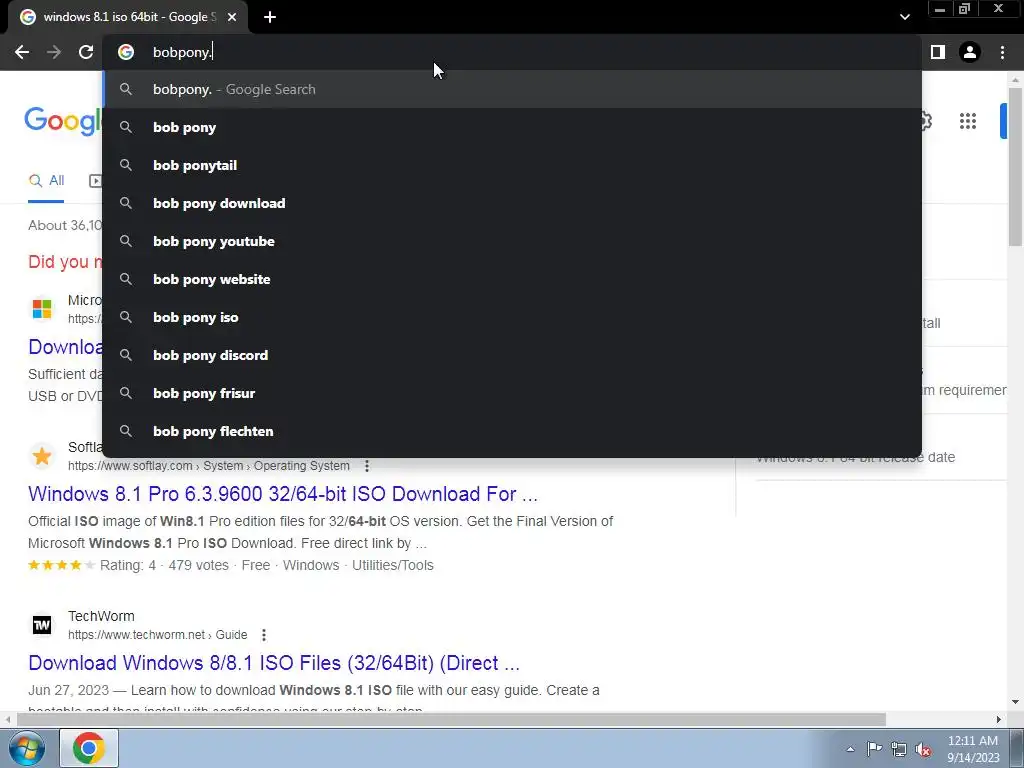The image size is (1024, 768).
Task: Choose 'bob pony discord' suggestion
Action: pyautogui.click(x=512, y=355)
